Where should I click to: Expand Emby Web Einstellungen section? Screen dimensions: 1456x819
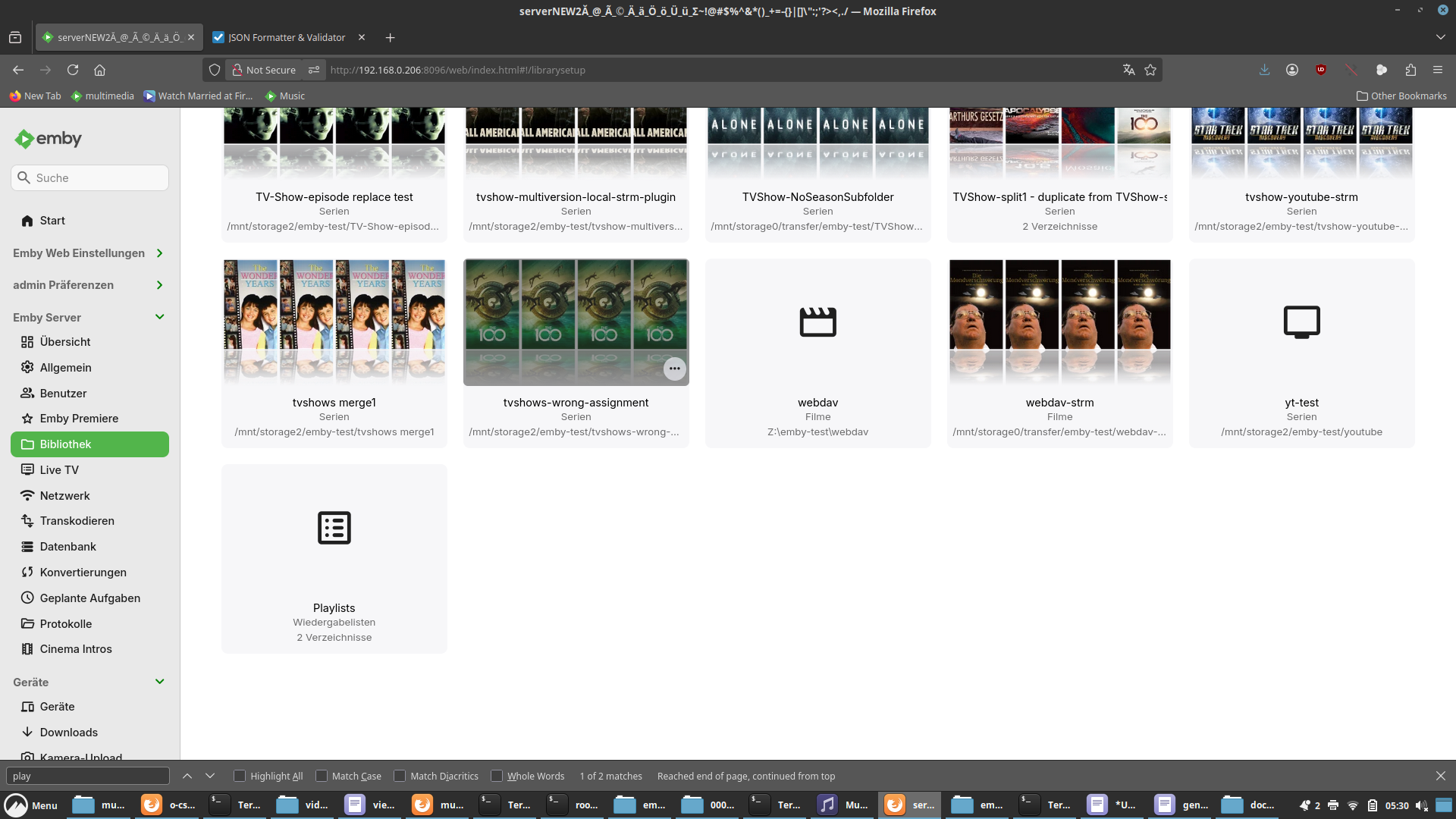point(89,253)
